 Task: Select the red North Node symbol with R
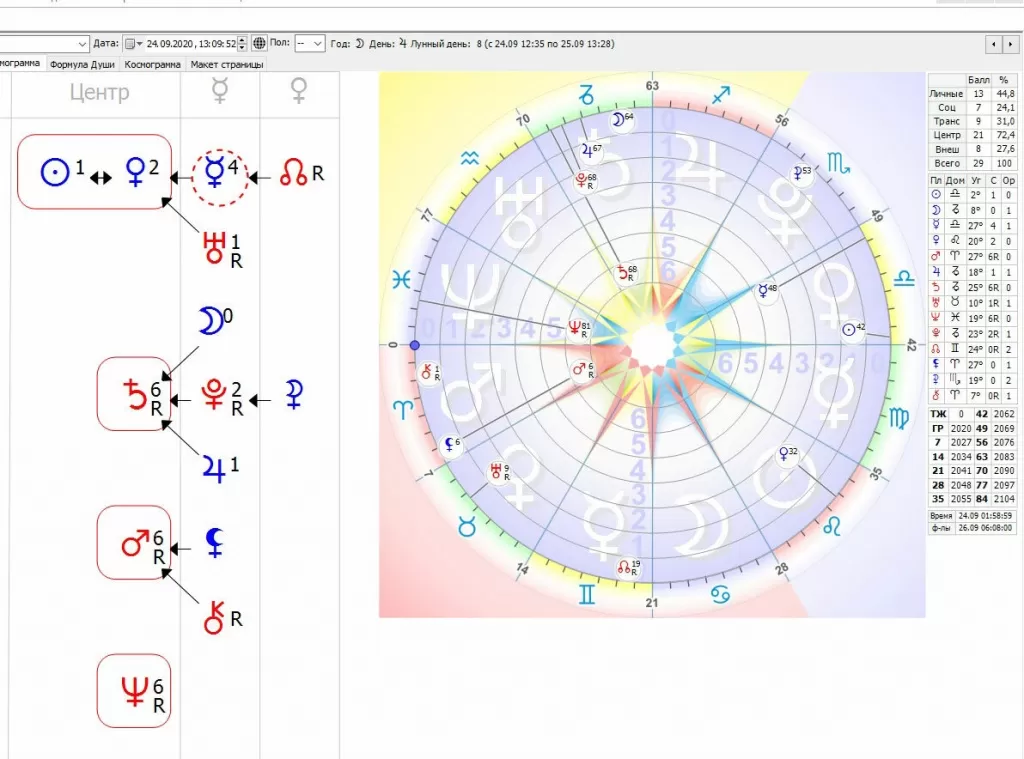point(296,171)
